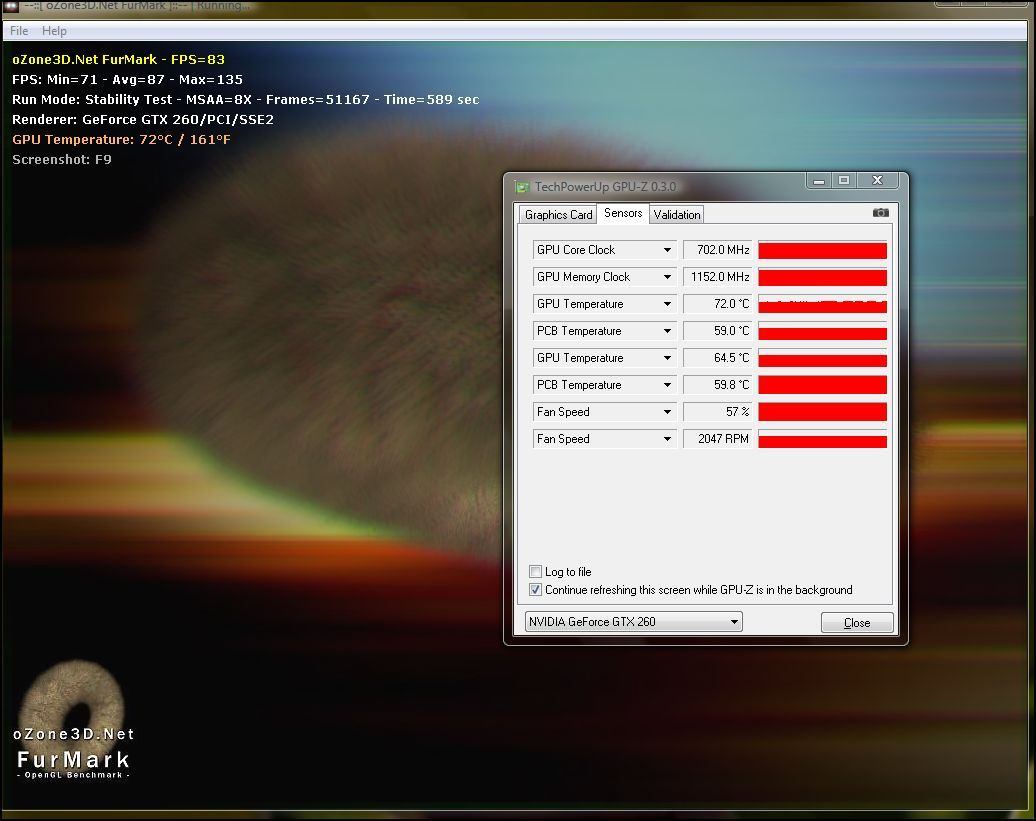1036x821 pixels.
Task: Click the 59.8 °C value field
Action: (718, 385)
